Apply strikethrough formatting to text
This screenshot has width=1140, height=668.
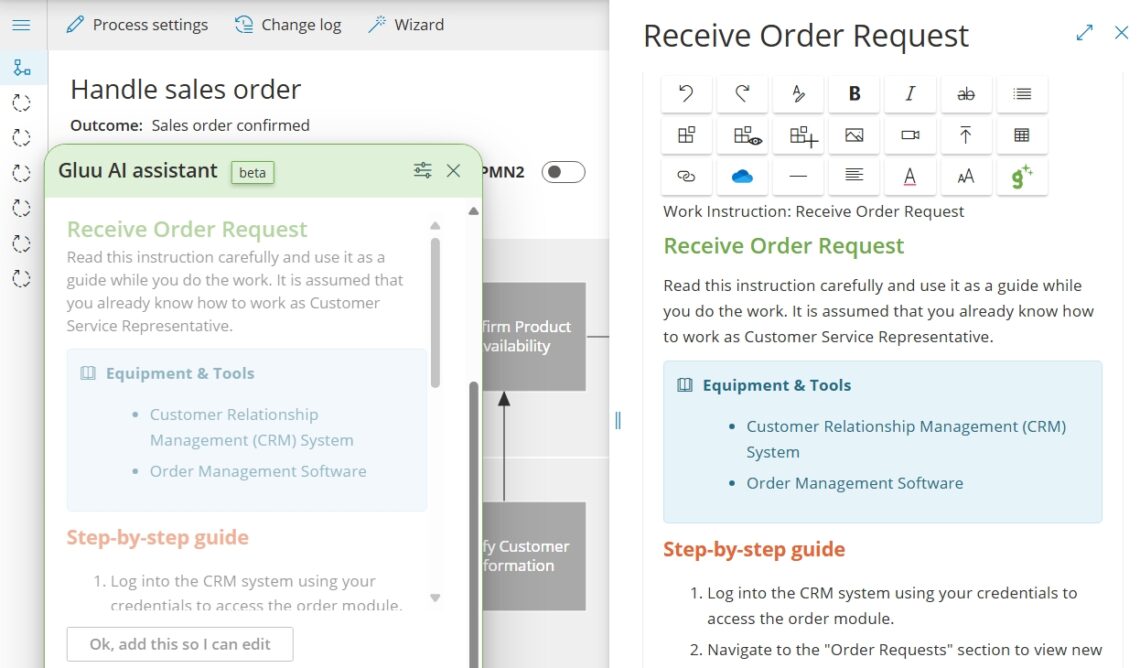point(965,94)
